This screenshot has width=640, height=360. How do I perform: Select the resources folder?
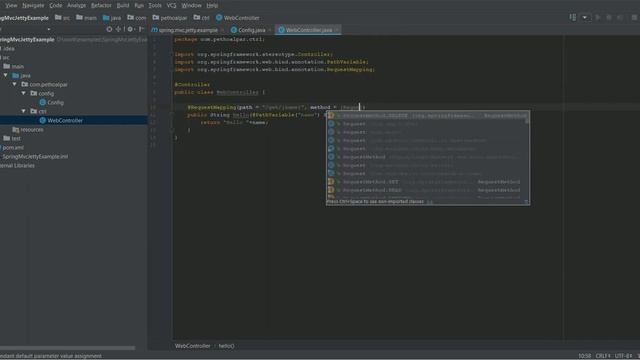[x=28, y=129]
